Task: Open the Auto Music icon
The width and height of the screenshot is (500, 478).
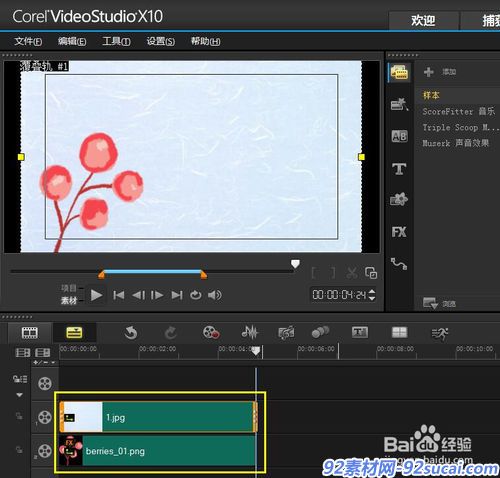Action: click(286, 332)
